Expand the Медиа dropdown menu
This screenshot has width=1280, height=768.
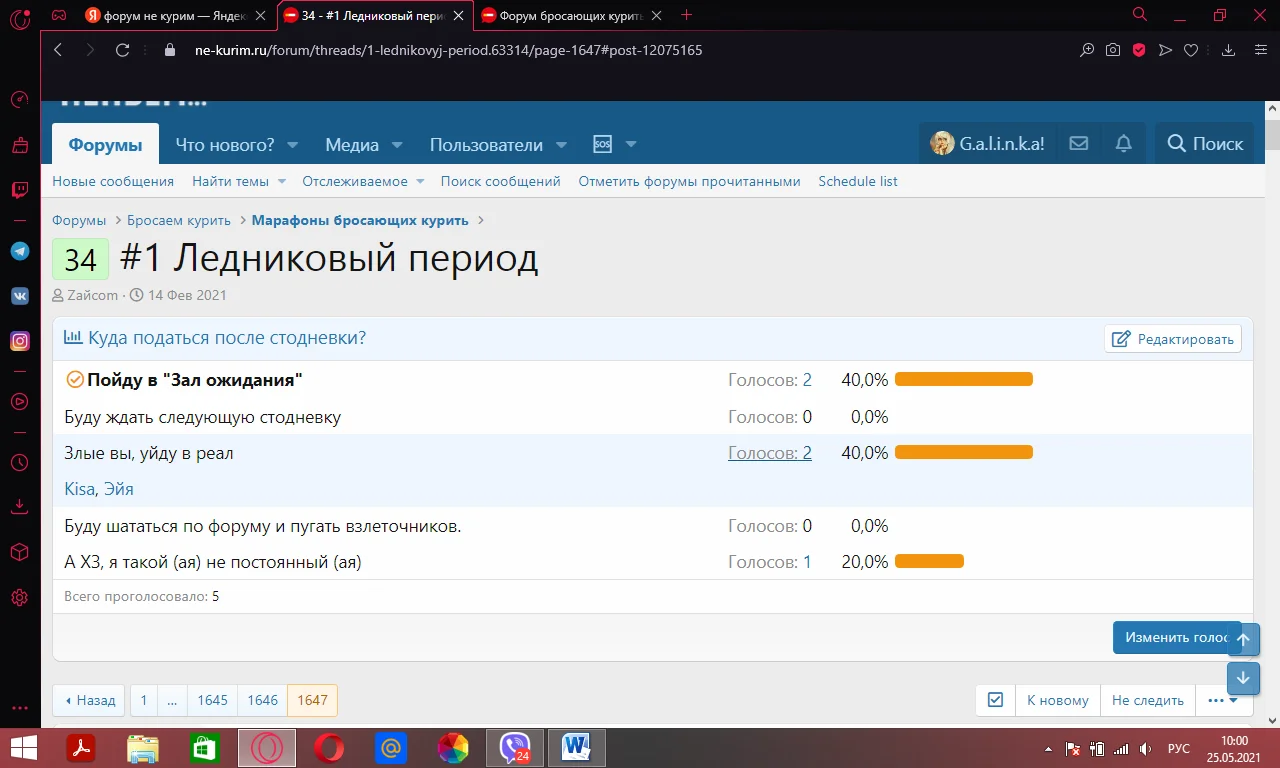tap(363, 144)
